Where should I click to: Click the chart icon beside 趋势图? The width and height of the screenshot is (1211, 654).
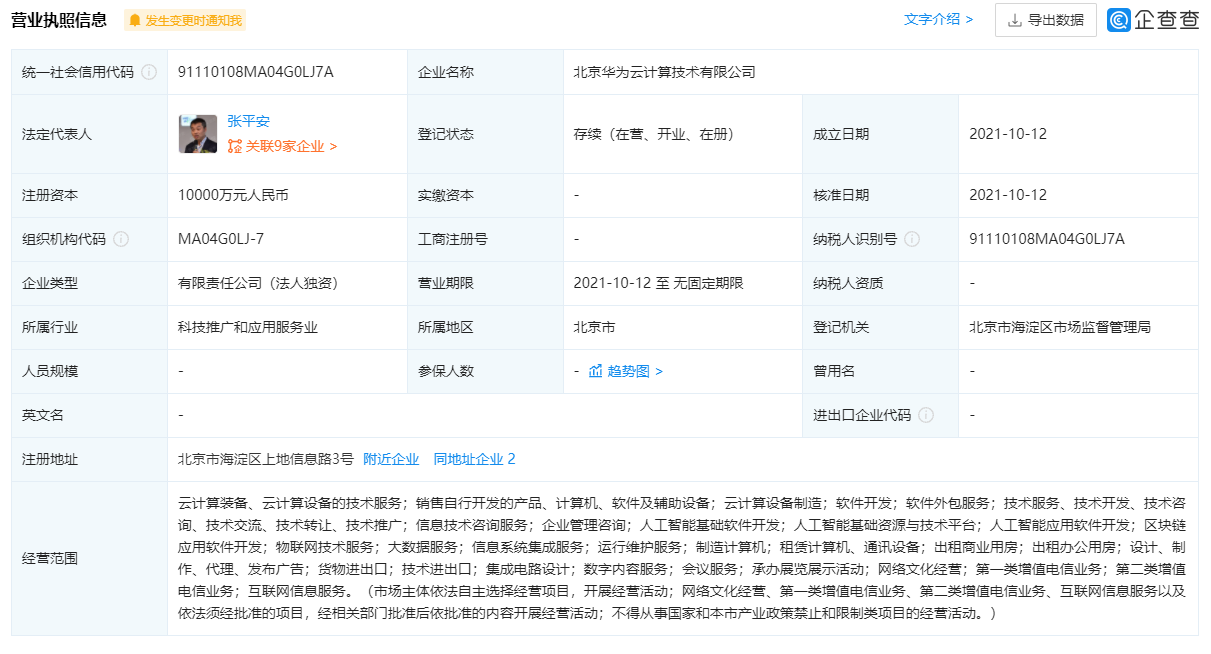click(596, 371)
